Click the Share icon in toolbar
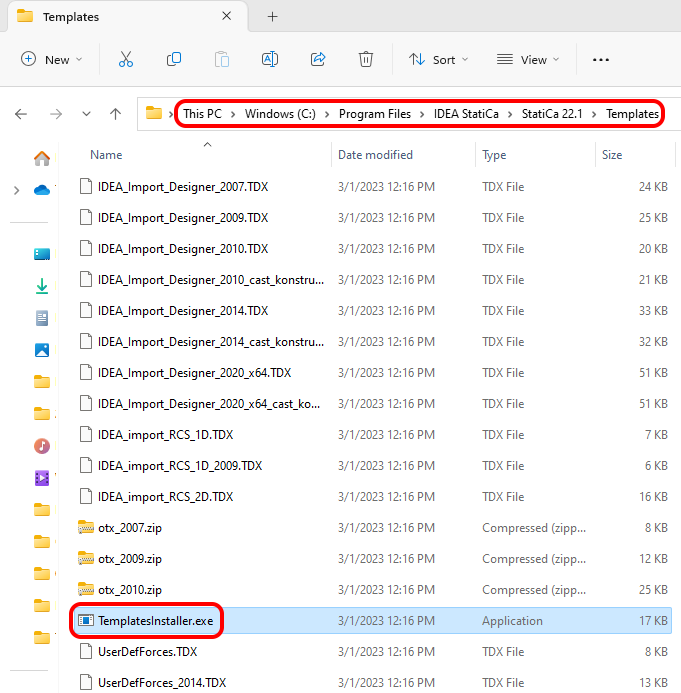The image size is (681, 693). [318, 60]
